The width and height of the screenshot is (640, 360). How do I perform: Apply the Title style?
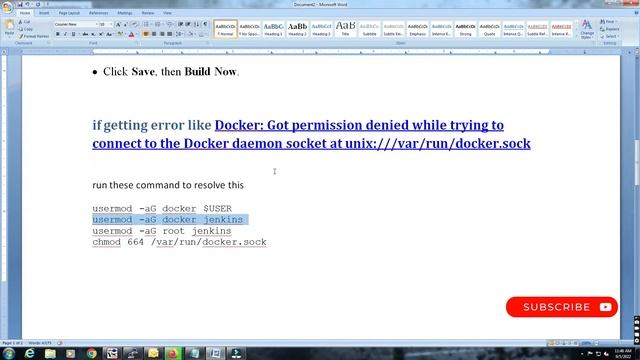(x=345, y=29)
